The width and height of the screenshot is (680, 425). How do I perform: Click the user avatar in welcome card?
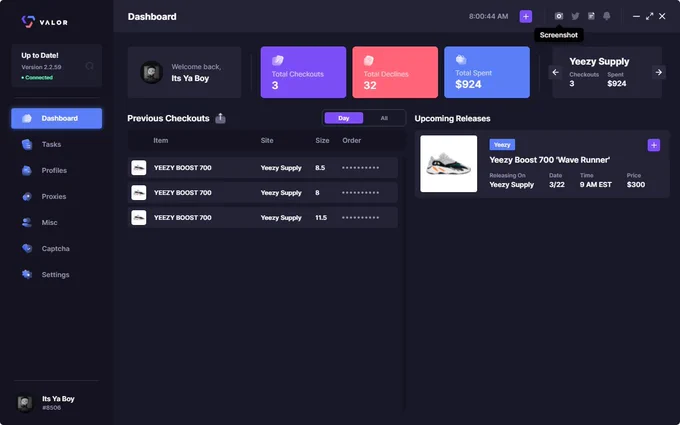pyautogui.click(x=152, y=72)
